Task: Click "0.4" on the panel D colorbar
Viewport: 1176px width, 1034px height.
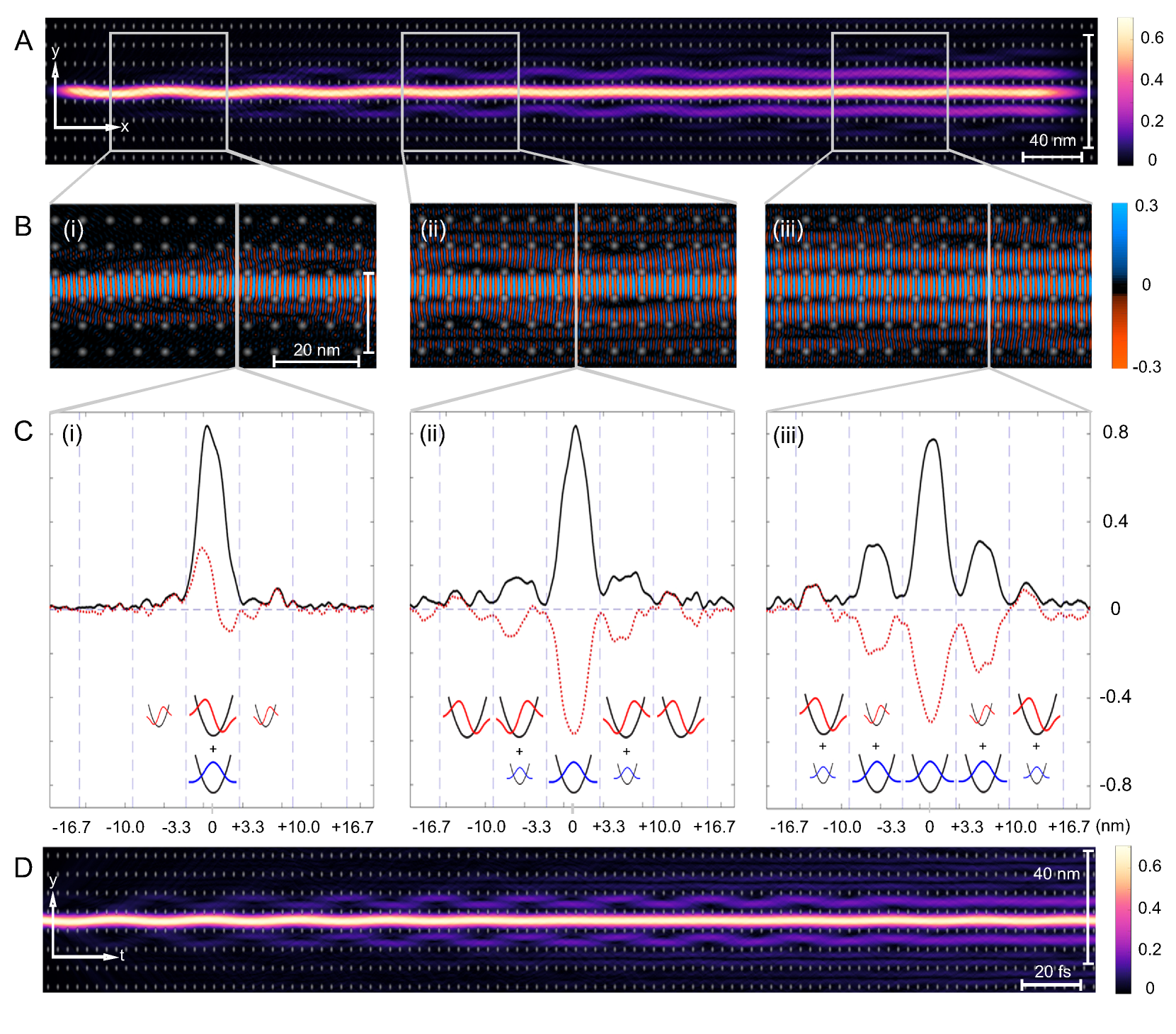Action: 1149,907
